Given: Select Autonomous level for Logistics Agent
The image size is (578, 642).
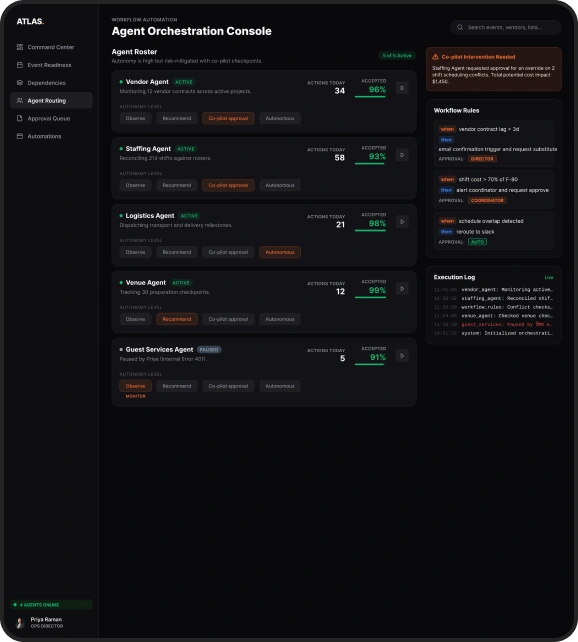Looking at the screenshot, I should point(280,252).
